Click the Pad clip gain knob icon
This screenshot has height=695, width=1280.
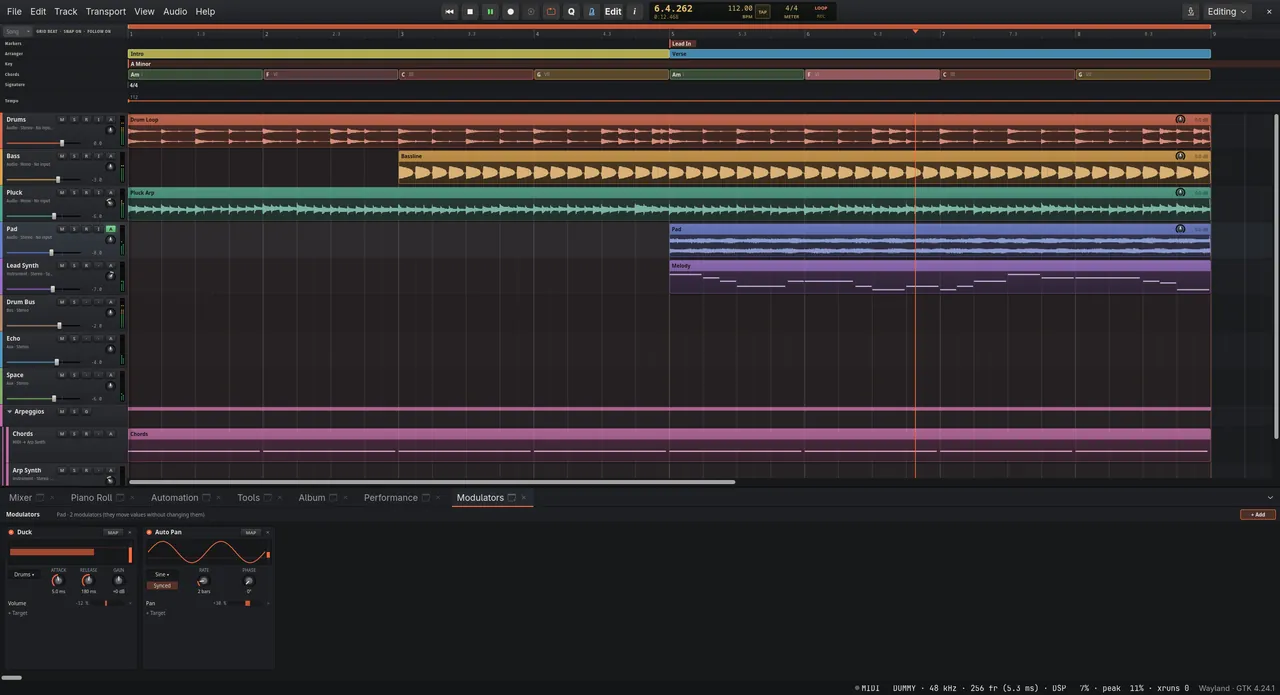(1180, 229)
